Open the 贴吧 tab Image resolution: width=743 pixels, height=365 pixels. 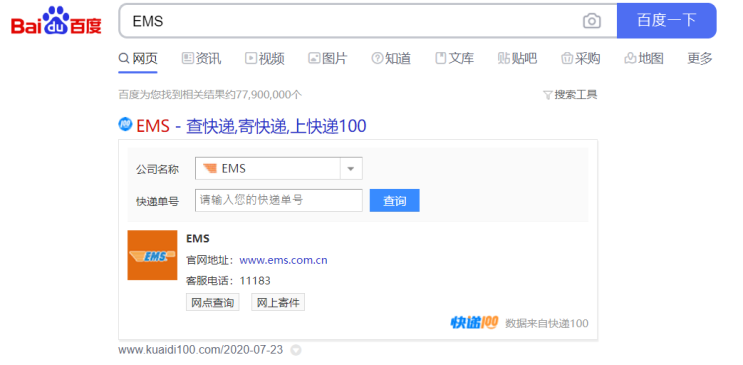pos(517,59)
